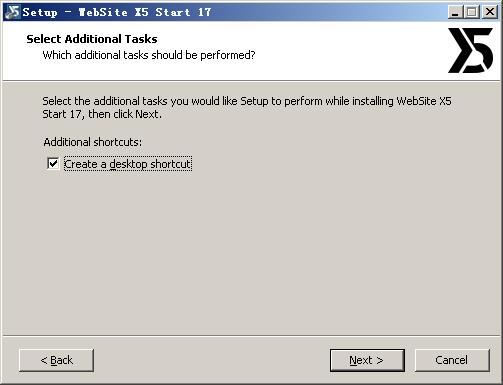
Task: Click the empty gray area below the checkbox
Action: click(250, 250)
